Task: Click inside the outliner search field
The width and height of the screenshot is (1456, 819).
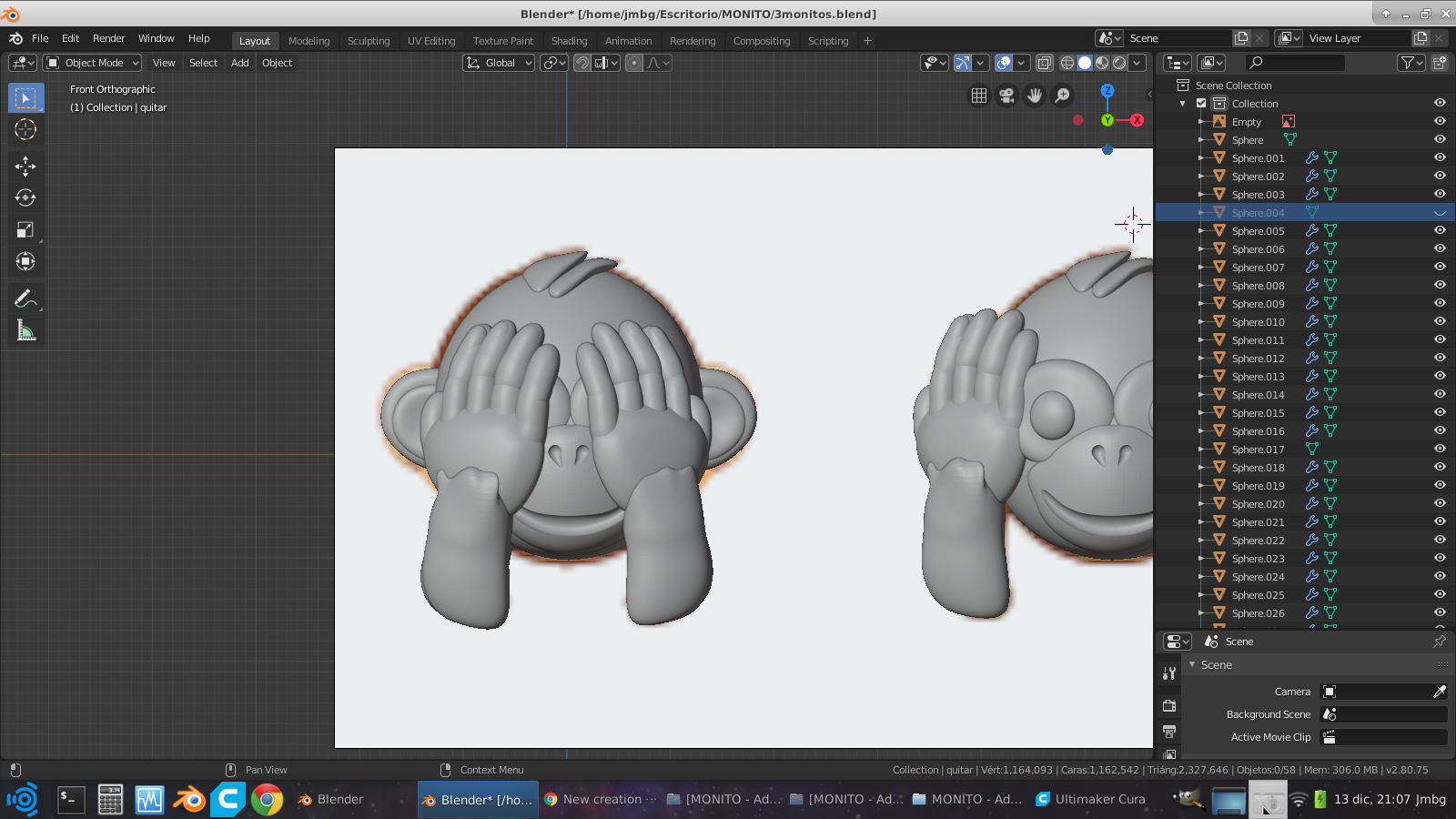Action: point(1295,63)
